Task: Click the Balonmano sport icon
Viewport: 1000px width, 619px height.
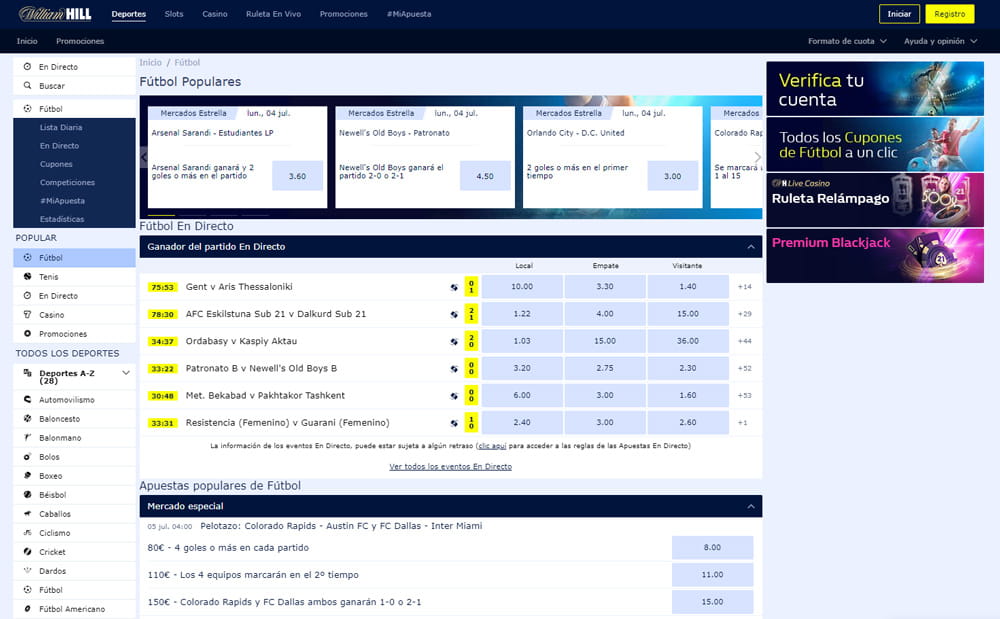Action: point(27,437)
